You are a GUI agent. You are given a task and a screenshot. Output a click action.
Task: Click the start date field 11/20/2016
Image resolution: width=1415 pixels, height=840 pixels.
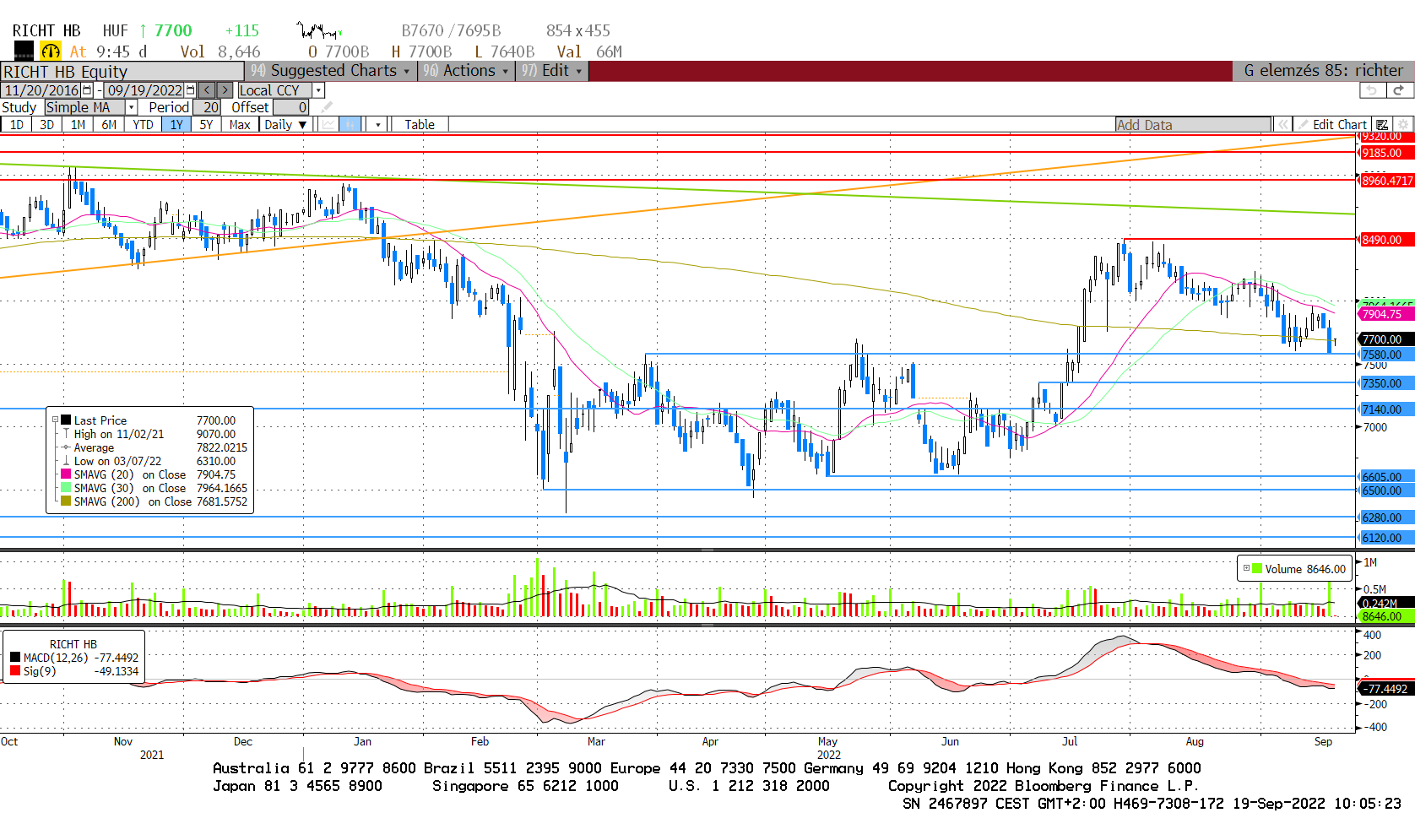(x=41, y=90)
